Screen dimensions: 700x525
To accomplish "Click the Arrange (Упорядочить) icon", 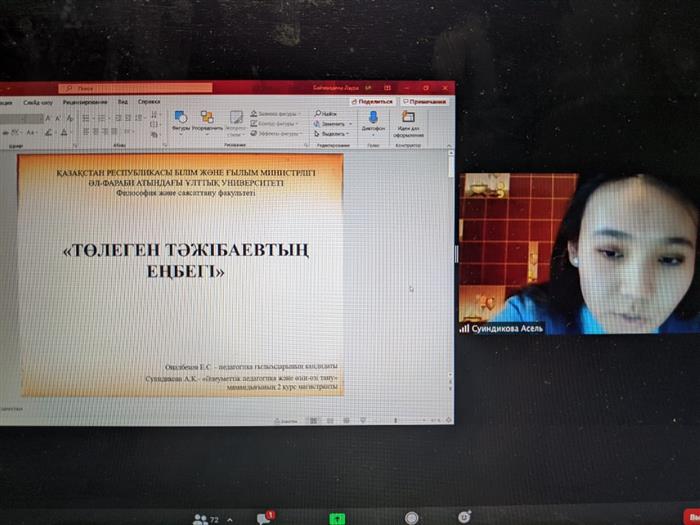I will (x=207, y=120).
